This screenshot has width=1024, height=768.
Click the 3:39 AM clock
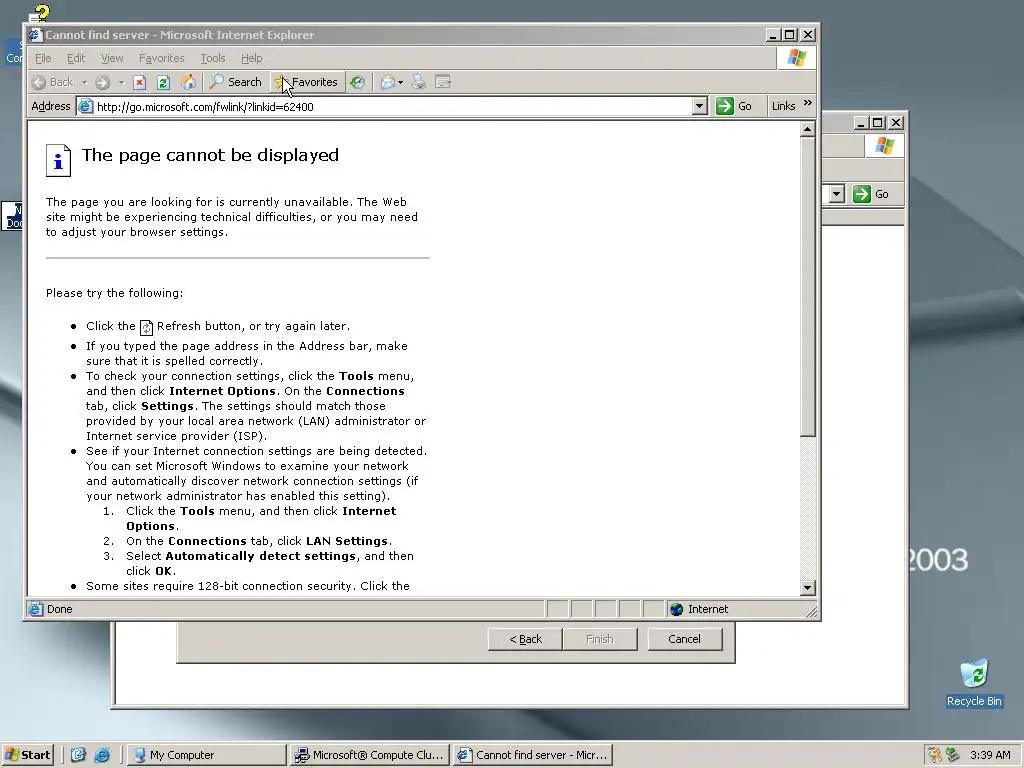990,755
